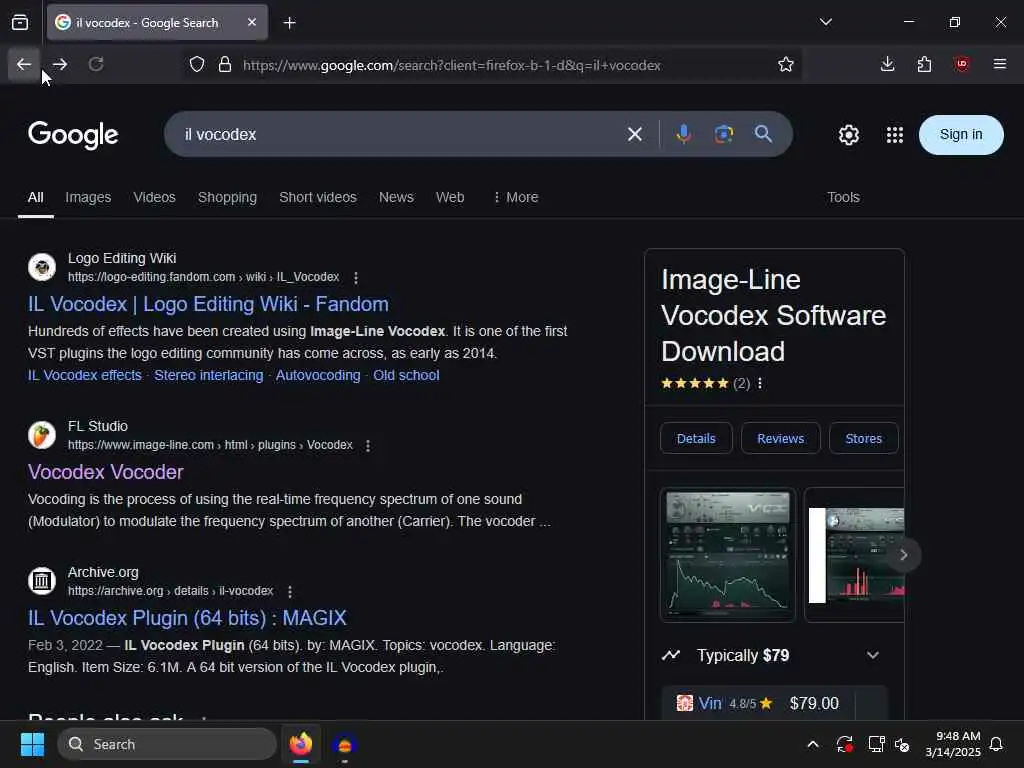The height and width of the screenshot is (768, 1024).
Task: Switch to the Web tab
Action: click(x=450, y=197)
